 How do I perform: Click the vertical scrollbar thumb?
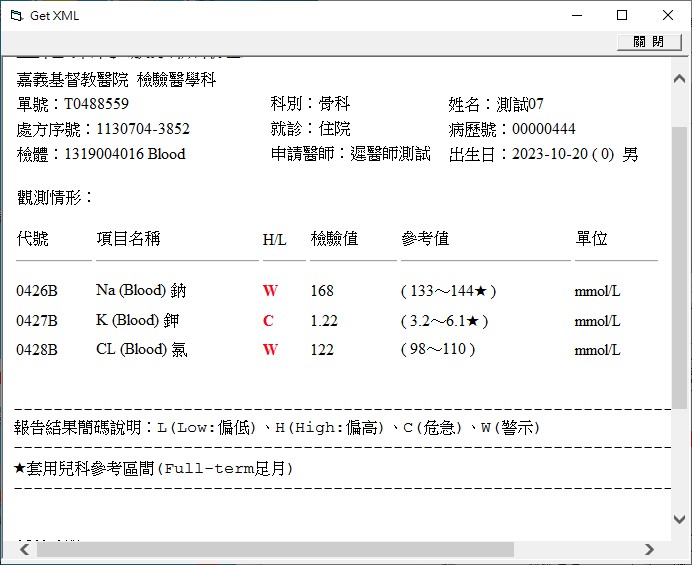679,270
